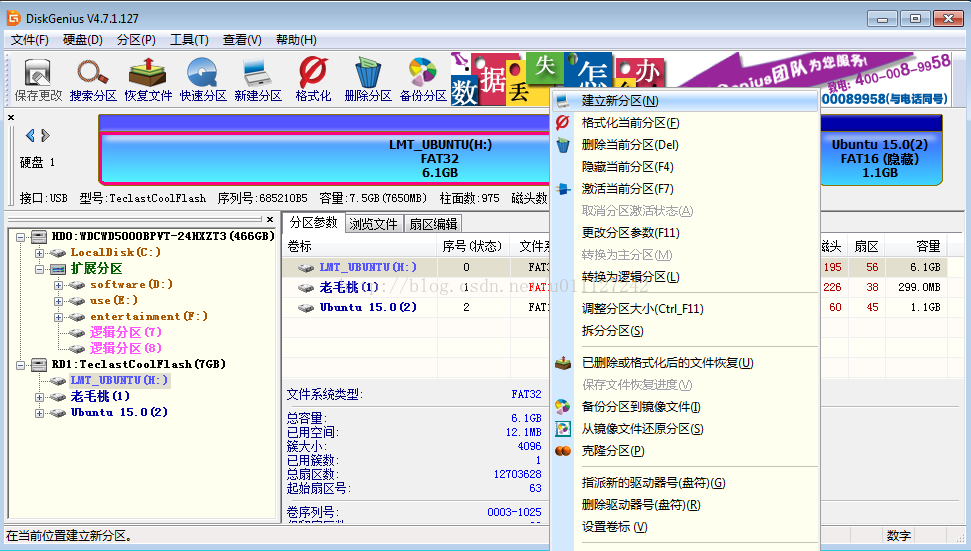Image resolution: width=971 pixels, height=551 pixels.
Task: Click the 搜索分区 search partition icon
Action: click(93, 79)
